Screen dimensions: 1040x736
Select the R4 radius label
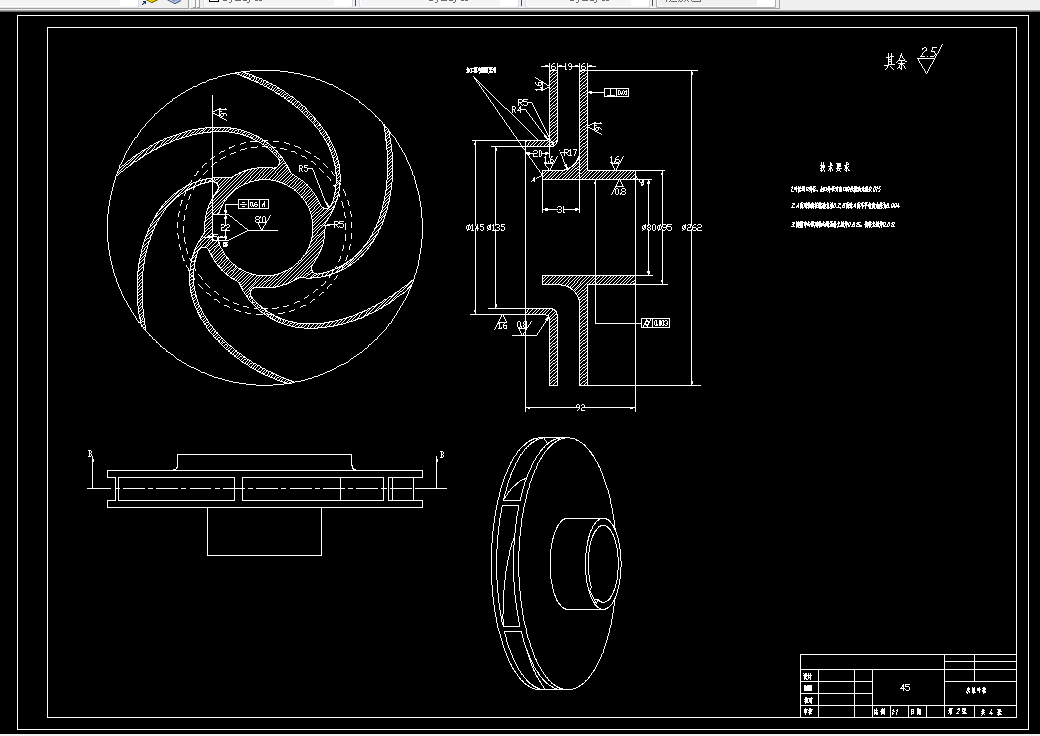pos(517,109)
